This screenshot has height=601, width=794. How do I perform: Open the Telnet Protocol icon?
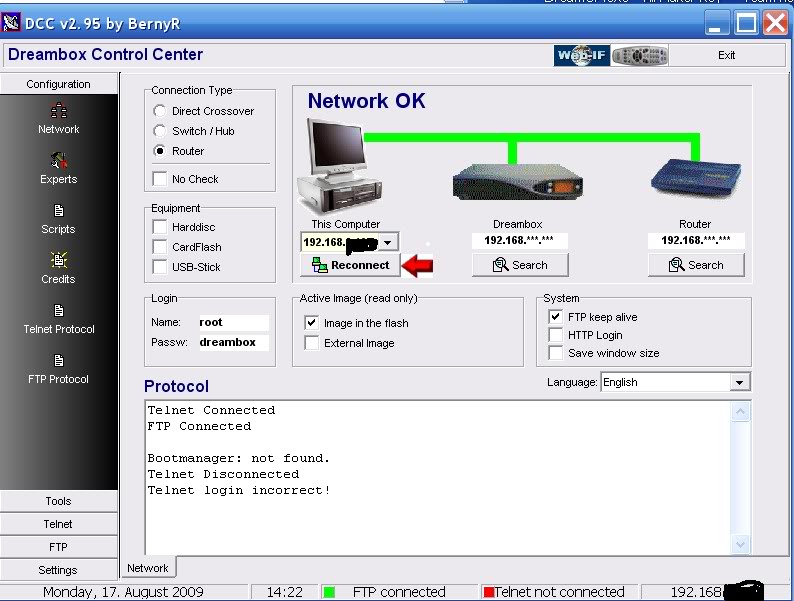(x=59, y=310)
